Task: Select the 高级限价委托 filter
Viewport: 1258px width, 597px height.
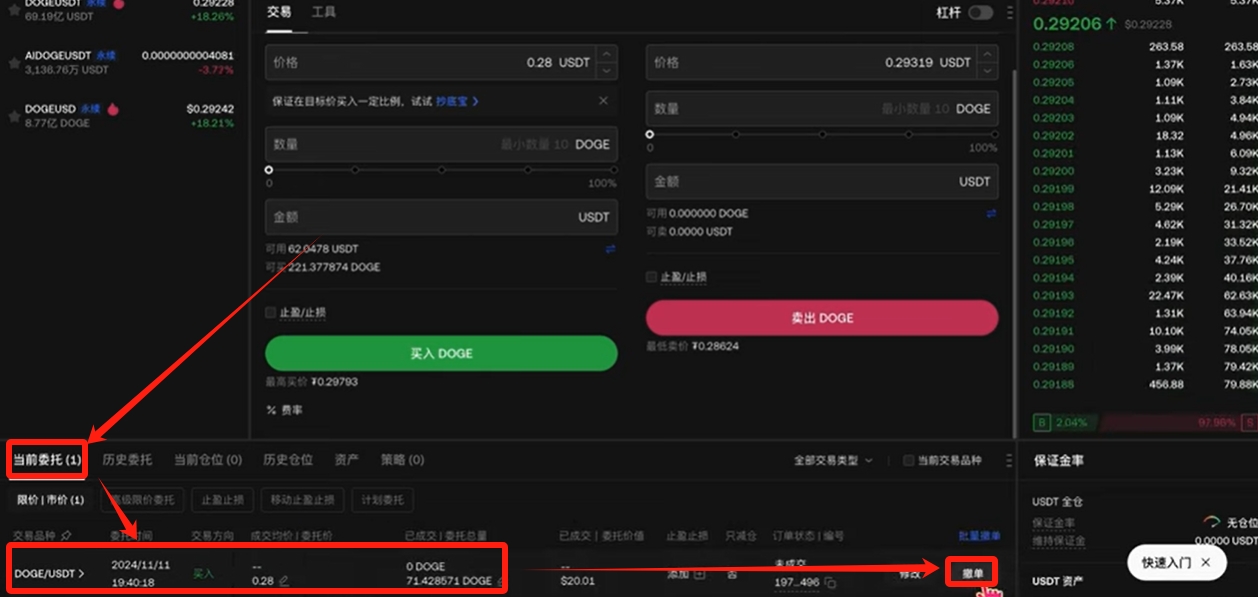Action: click(x=140, y=500)
